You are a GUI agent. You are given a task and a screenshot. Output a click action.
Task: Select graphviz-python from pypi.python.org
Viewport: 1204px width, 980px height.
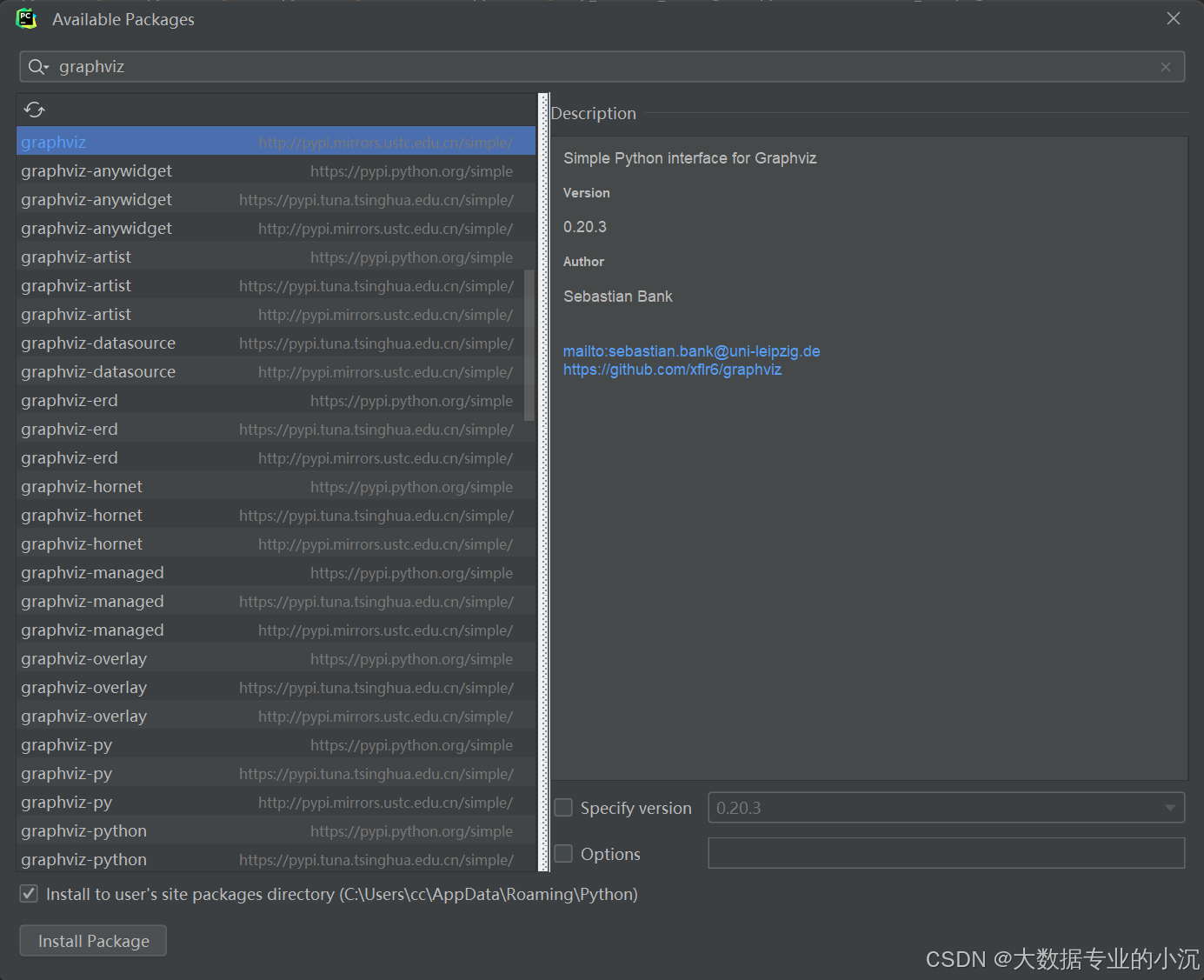point(276,830)
